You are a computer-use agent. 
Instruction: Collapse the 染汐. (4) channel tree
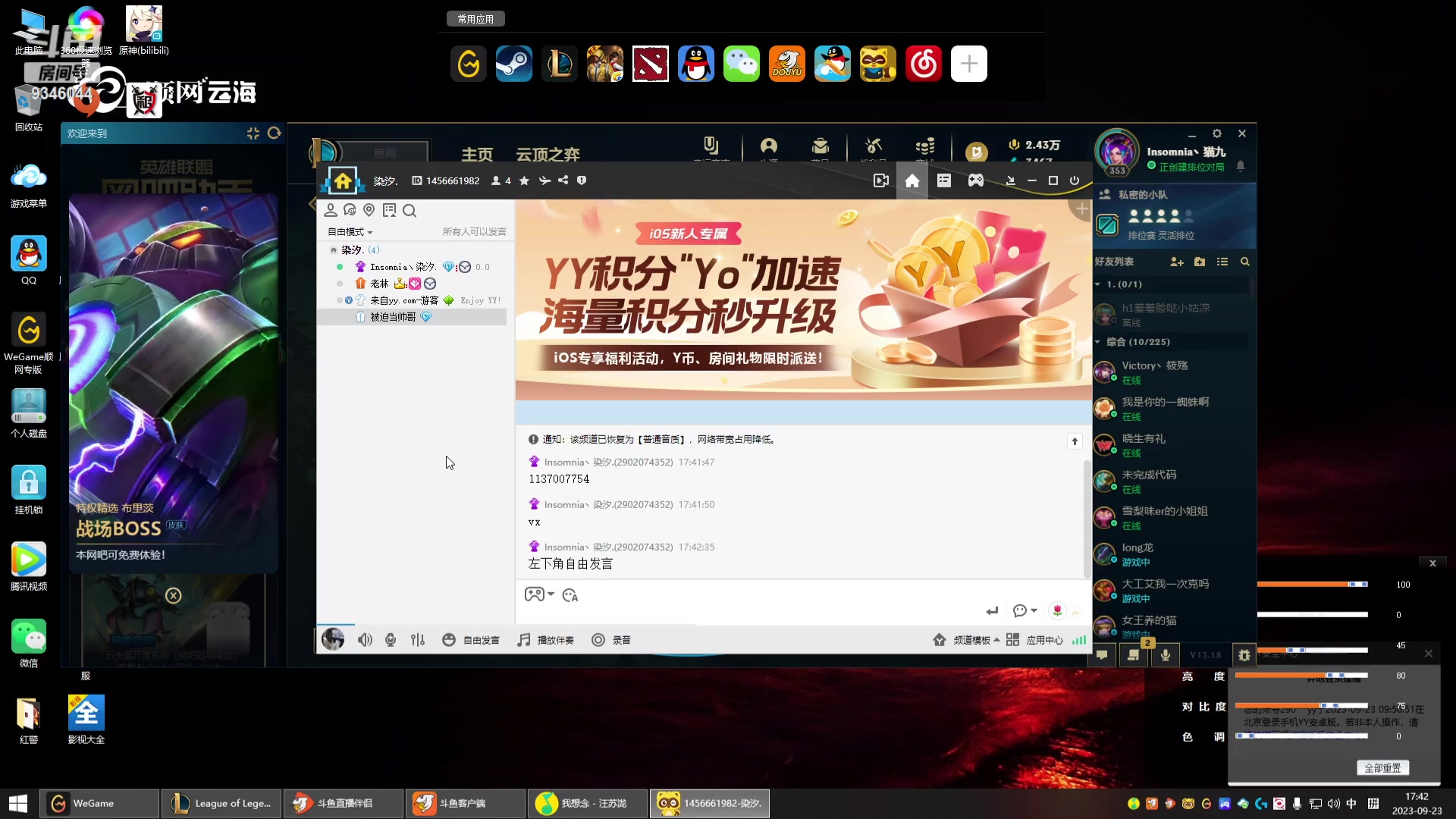[334, 250]
